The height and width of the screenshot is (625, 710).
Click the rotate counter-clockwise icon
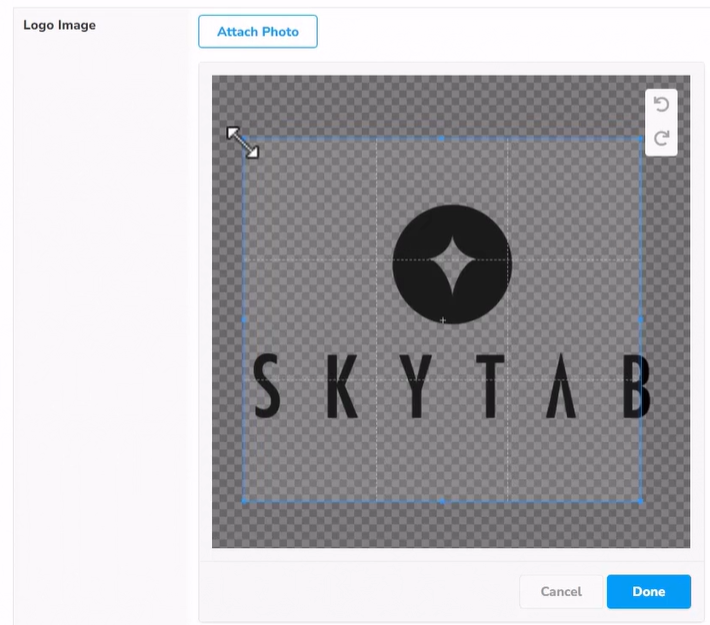(x=661, y=105)
